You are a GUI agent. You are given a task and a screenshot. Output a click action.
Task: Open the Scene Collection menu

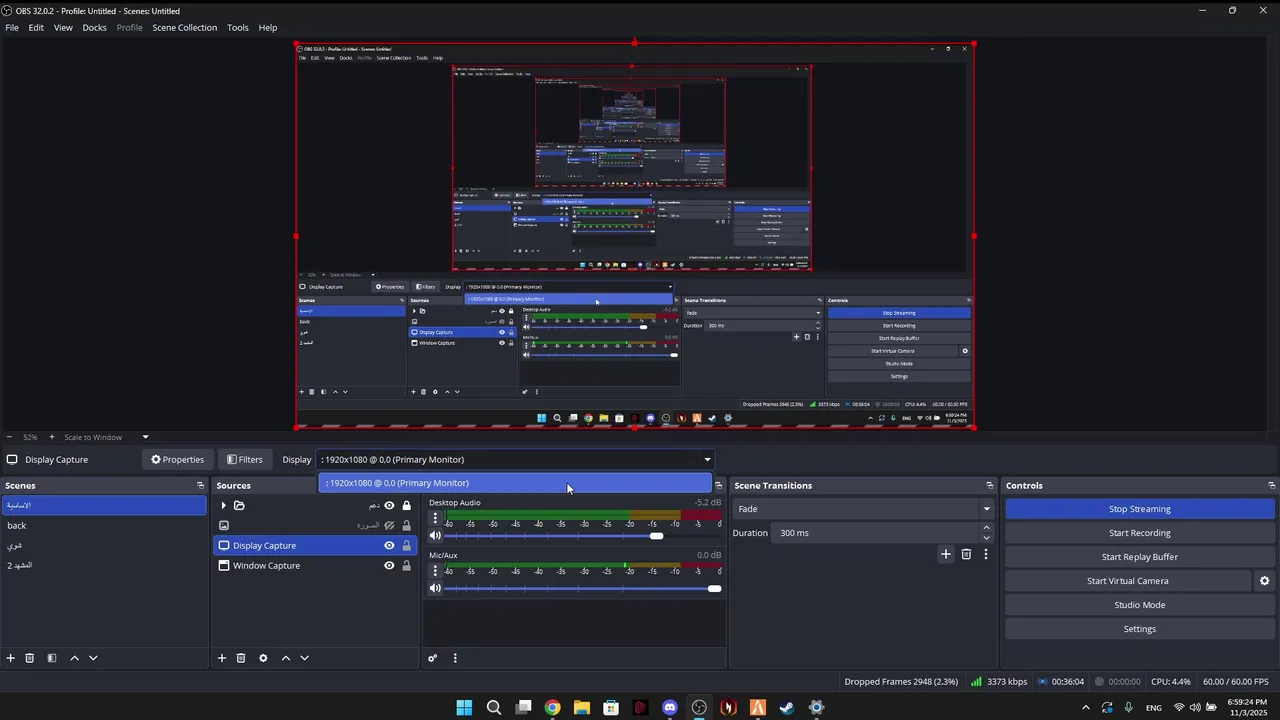coord(184,28)
